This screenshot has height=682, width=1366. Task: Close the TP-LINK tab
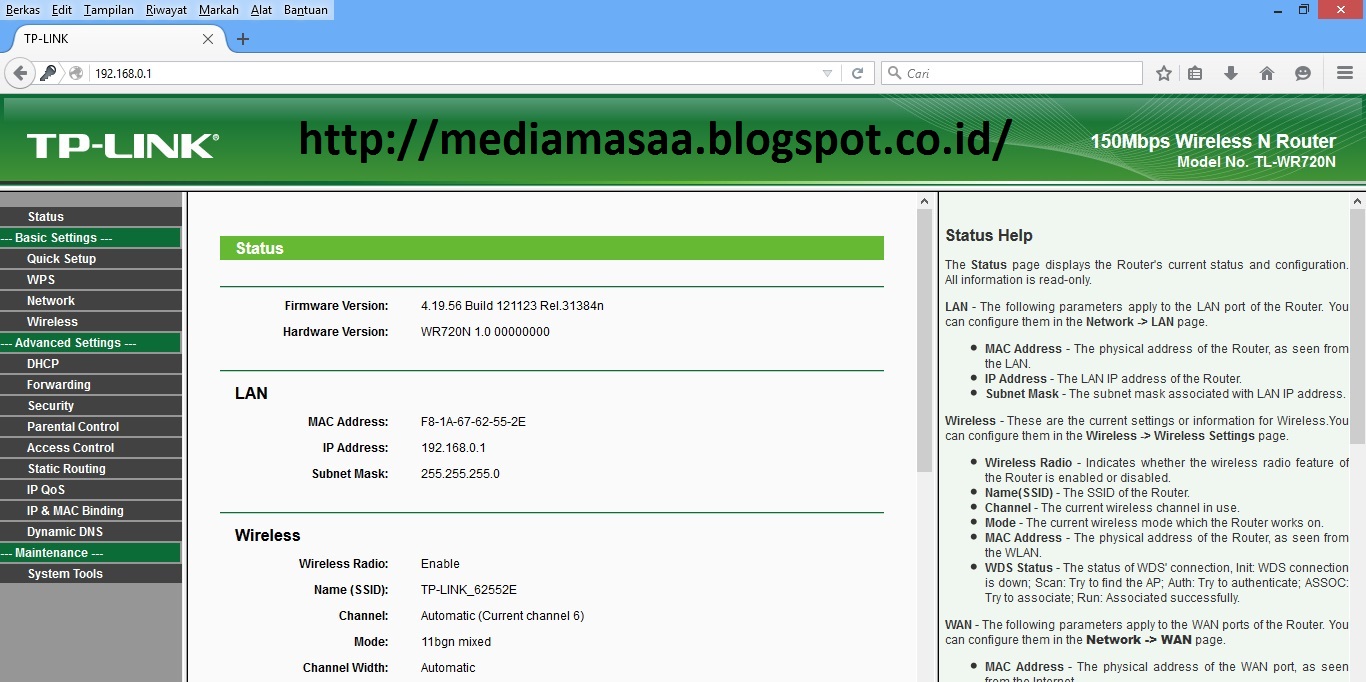click(208, 39)
